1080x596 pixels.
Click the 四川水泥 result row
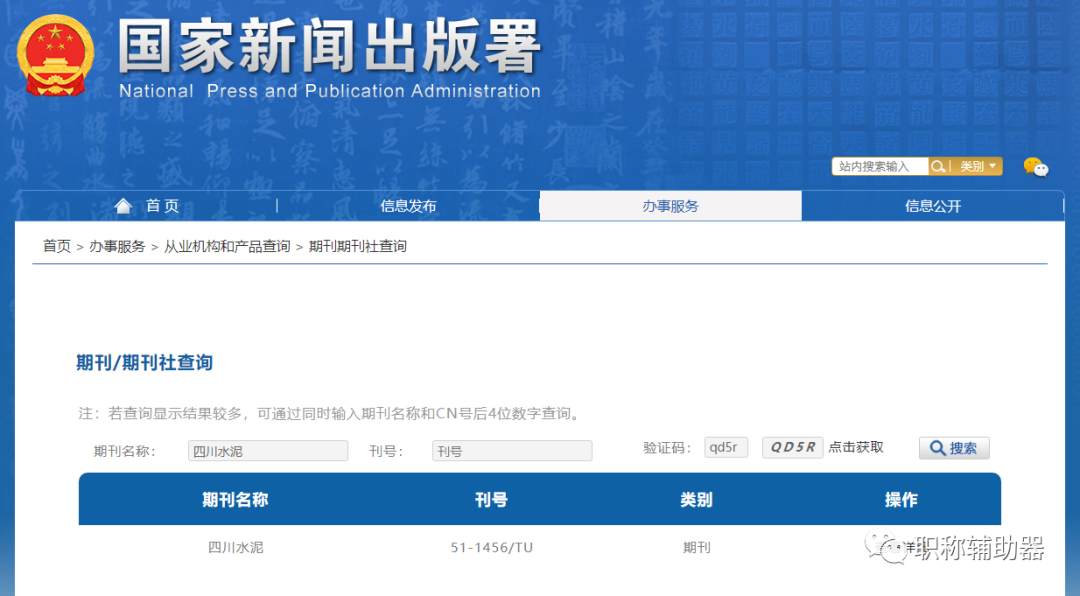click(234, 547)
